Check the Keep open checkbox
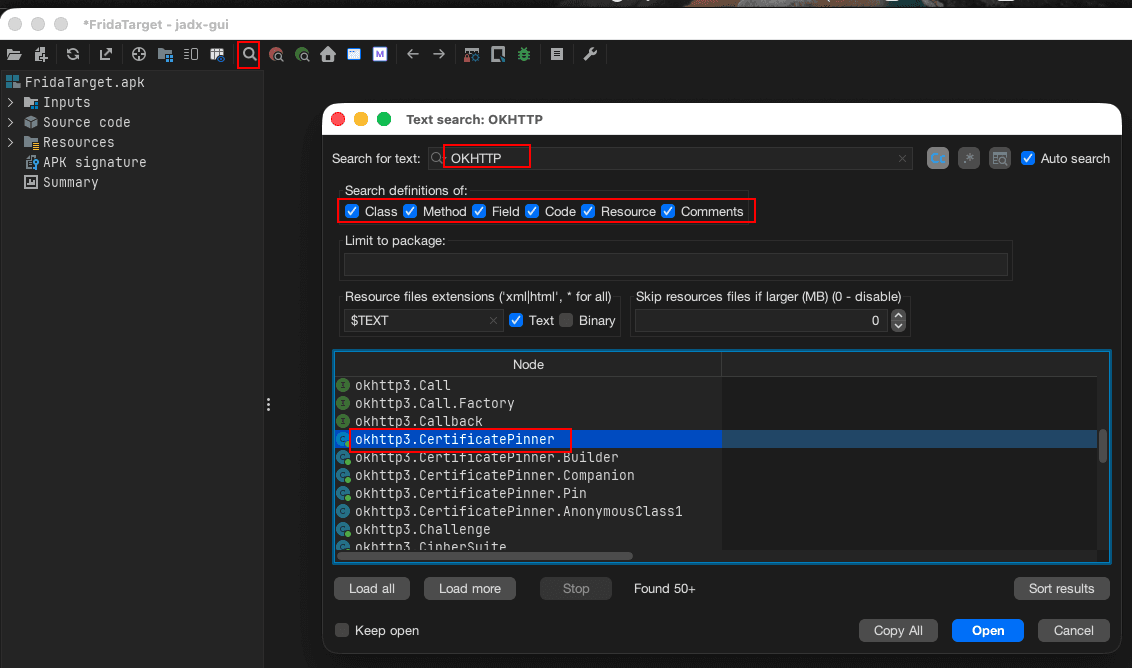 click(x=342, y=630)
